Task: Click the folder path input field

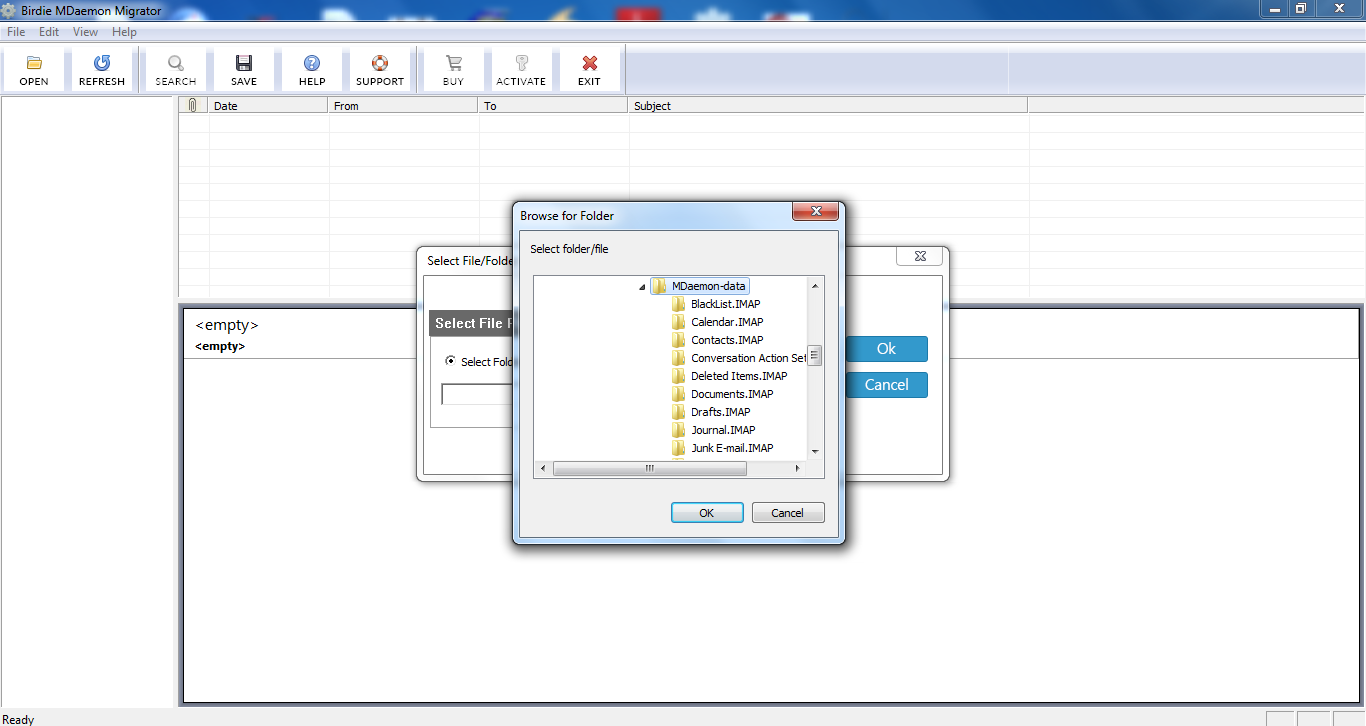Action: tap(478, 394)
